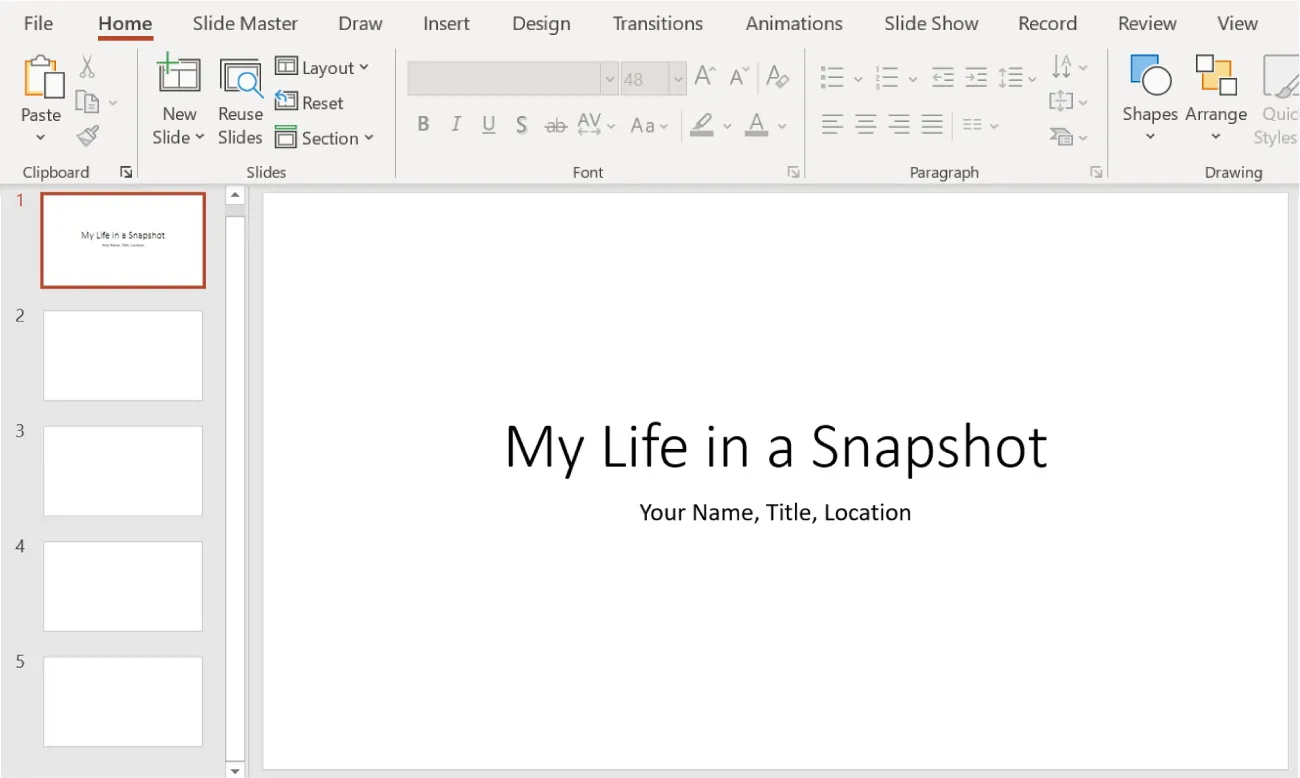This screenshot has height=778, width=1300.
Task: Apply strikethrough to selected text
Action: click(555, 124)
